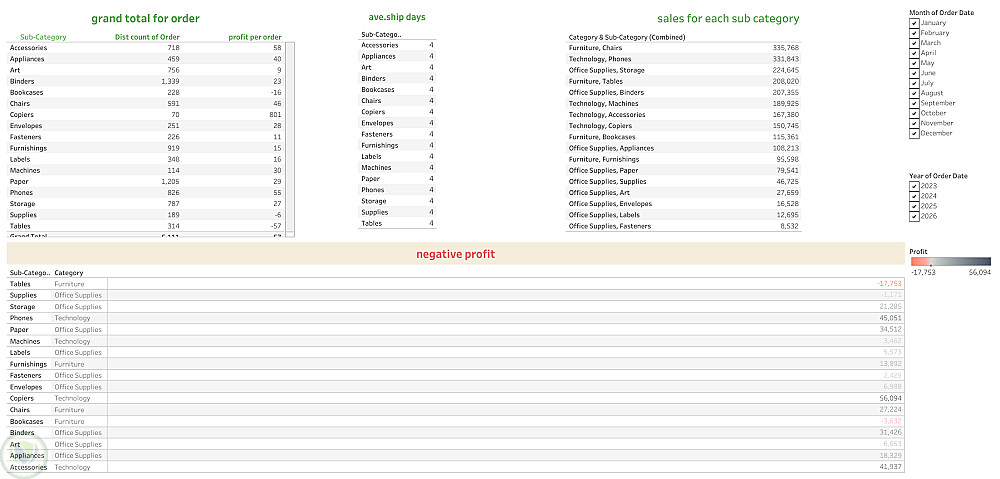This screenshot has width=1000, height=479.
Task: Select Bookcases row in negative profit table
Action: click(456, 422)
